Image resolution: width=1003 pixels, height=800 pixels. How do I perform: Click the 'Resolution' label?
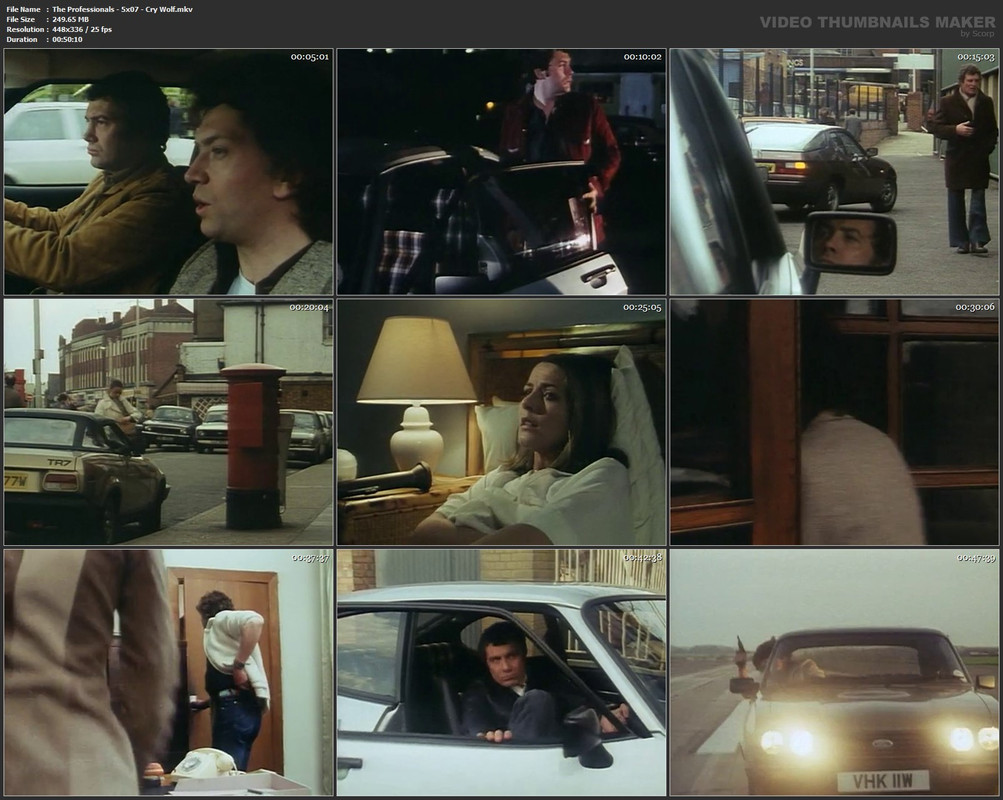pyautogui.click(x=25, y=29)
